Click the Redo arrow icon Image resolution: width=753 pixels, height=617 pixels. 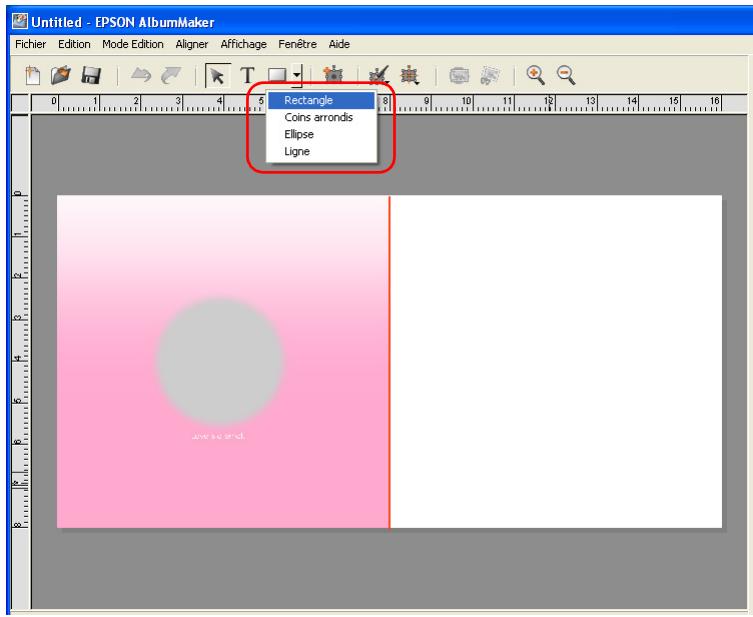171,75
